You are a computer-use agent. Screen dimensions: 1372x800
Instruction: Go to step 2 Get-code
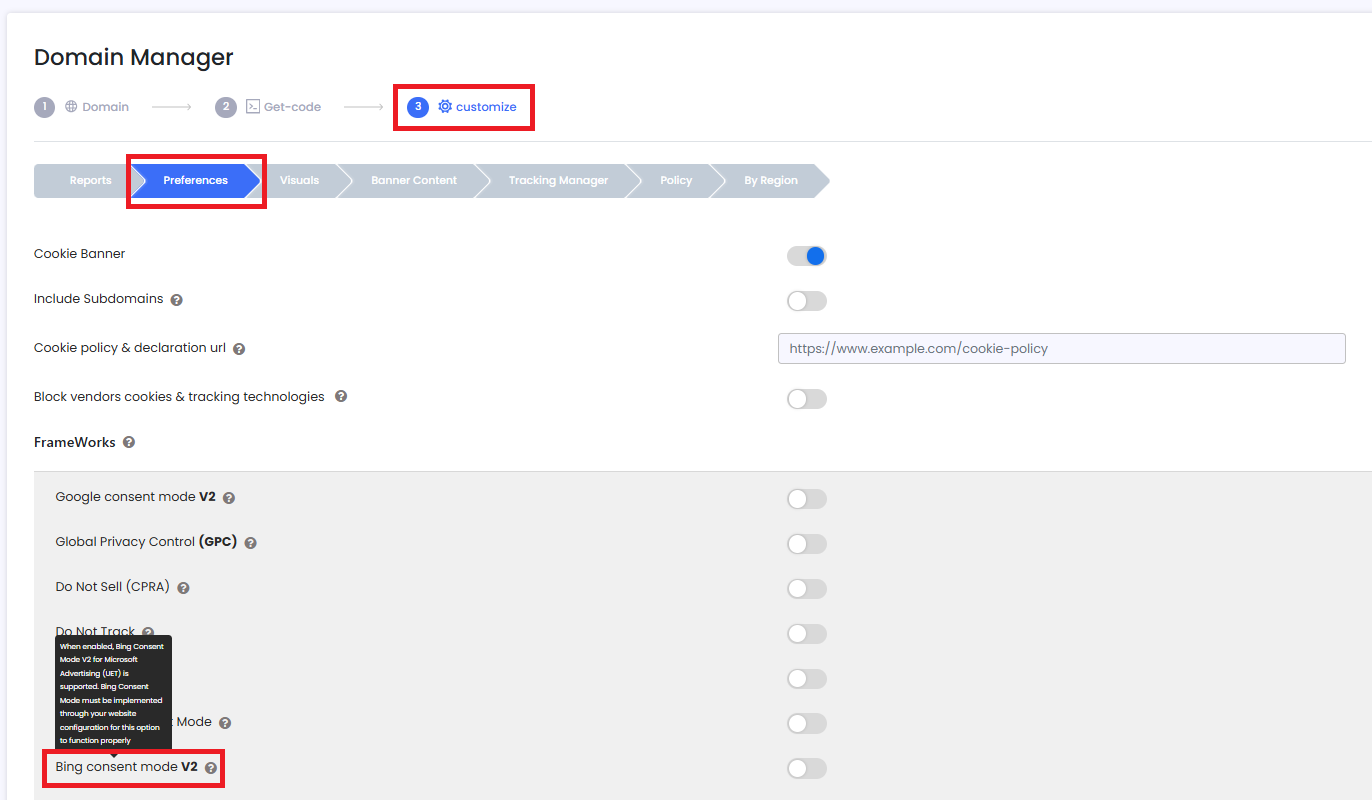tap(282, 107)
